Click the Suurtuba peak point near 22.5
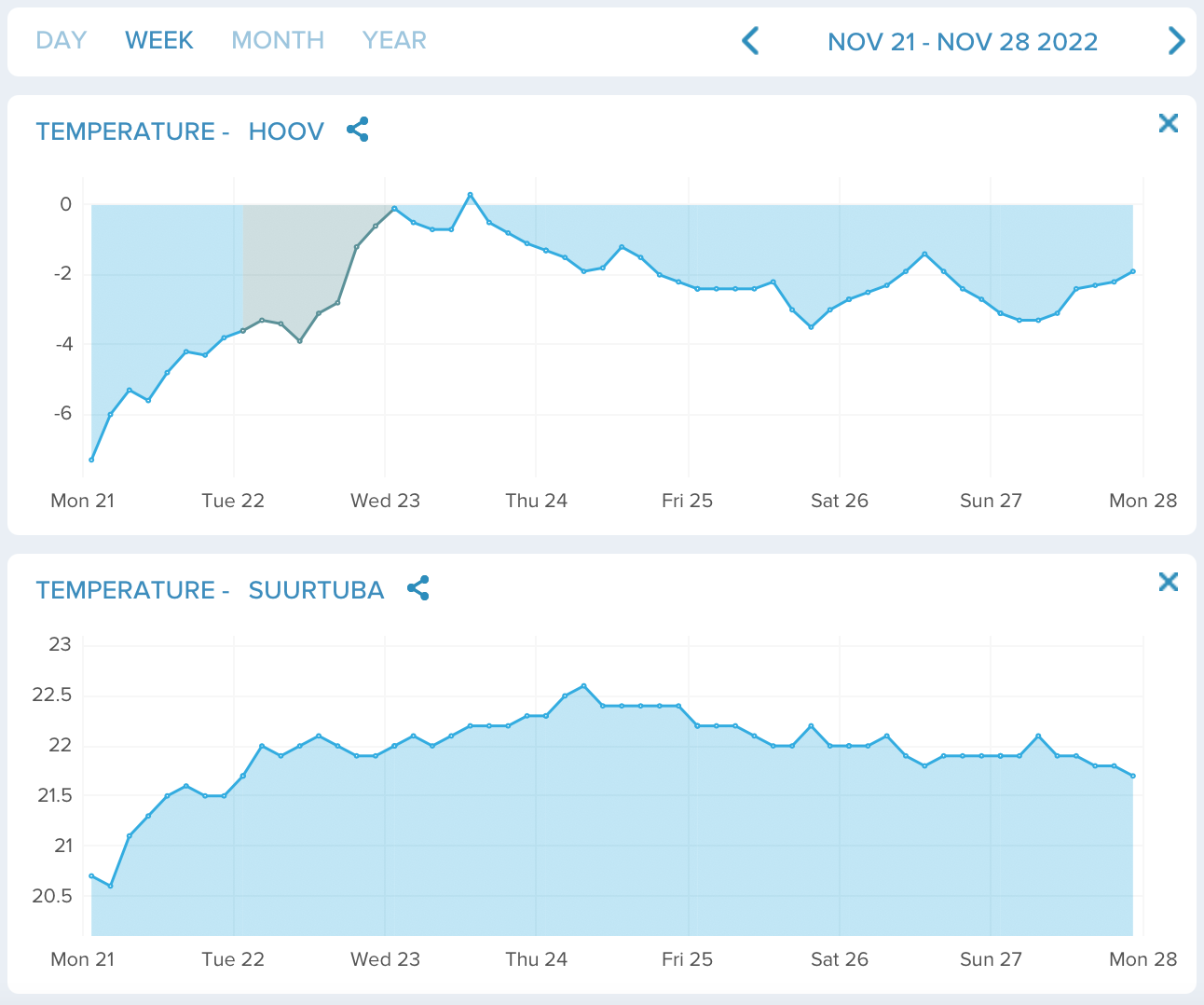 [584, 686]
